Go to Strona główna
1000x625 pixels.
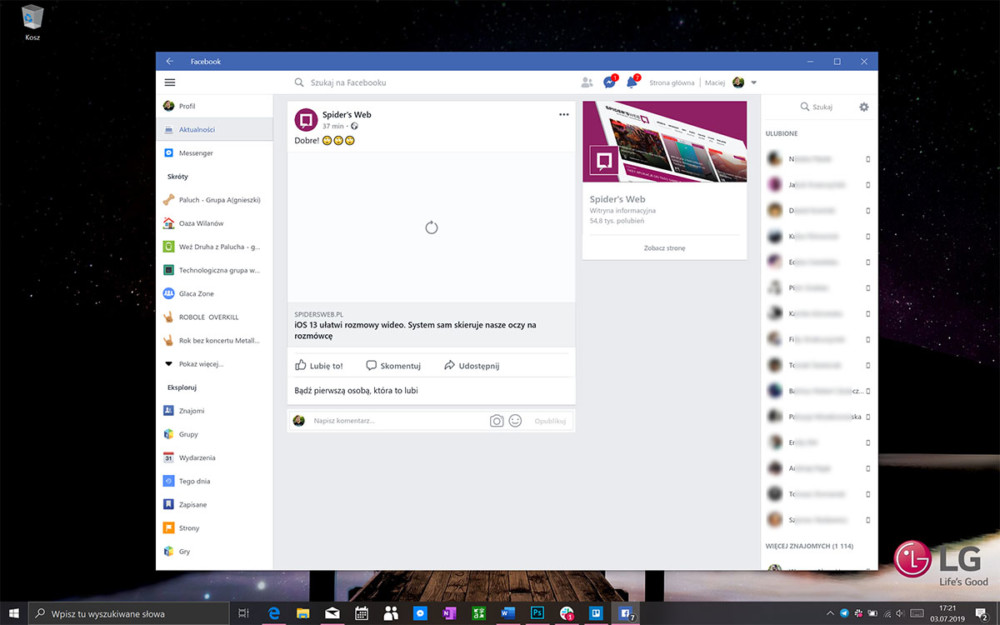pyautogui.click(x=672, y=82)
